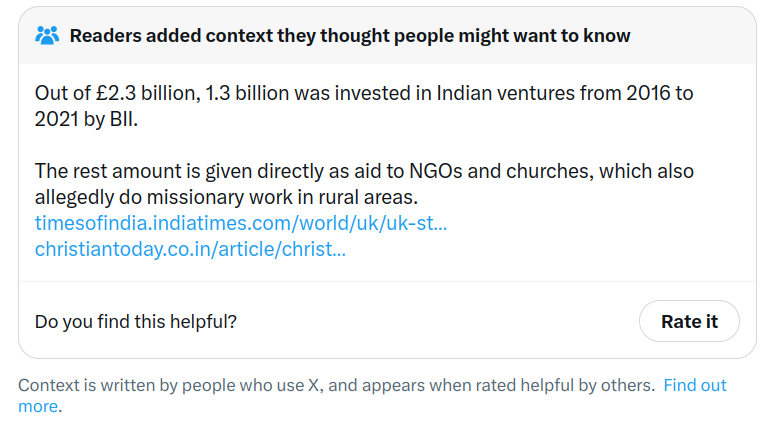Open the christiantoday.co.in article link
This screenshot has width=766, height=428.
(190, 248)
